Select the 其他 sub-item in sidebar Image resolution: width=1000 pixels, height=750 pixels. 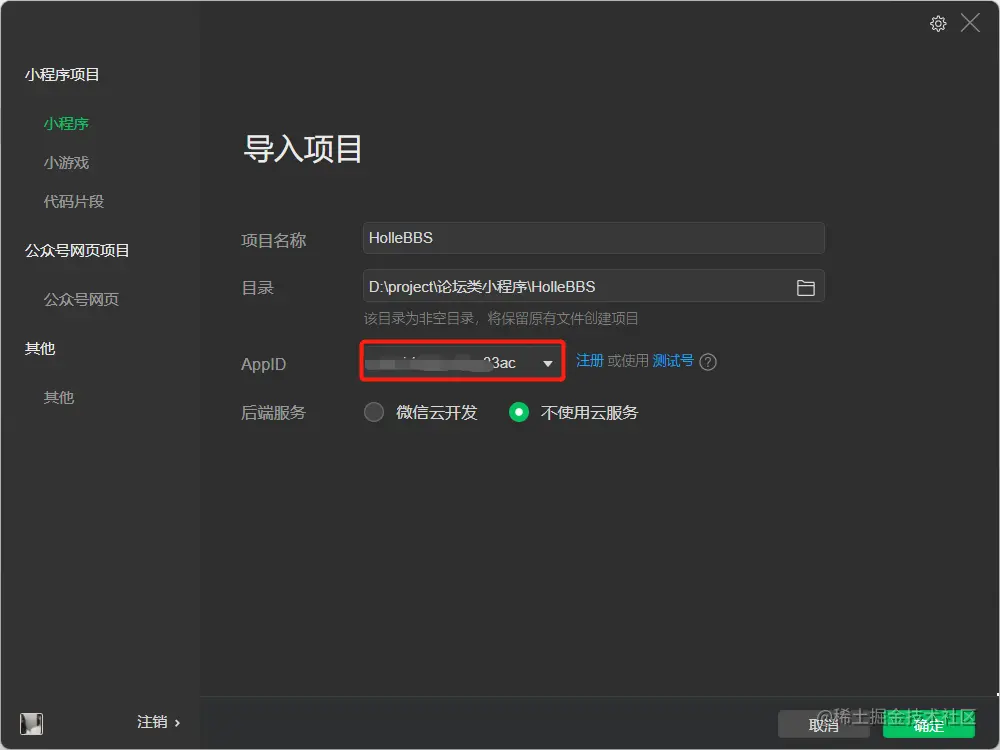pos(59,397)
